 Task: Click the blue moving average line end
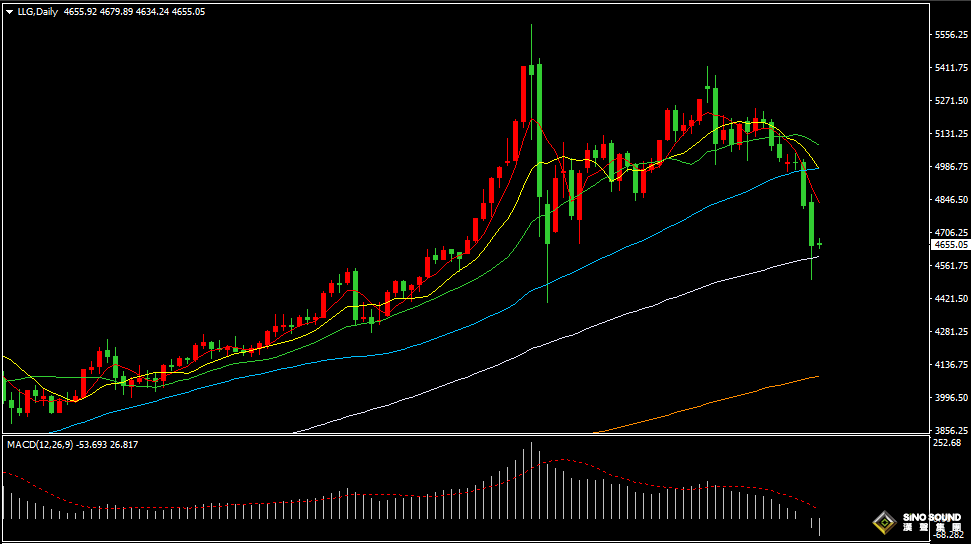(x=817, y=169)
